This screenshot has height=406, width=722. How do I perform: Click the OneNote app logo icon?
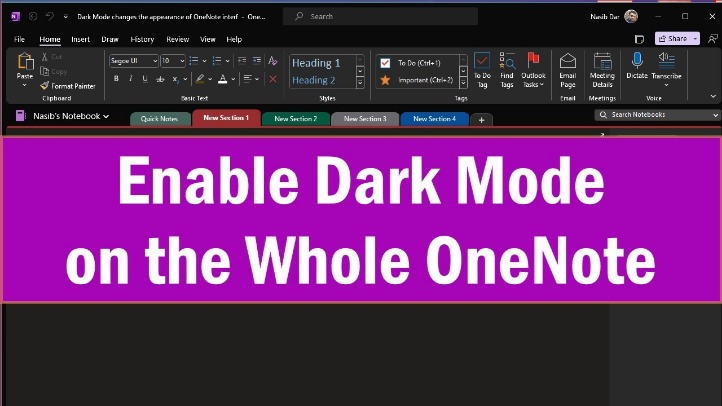[x=15, y=17]
